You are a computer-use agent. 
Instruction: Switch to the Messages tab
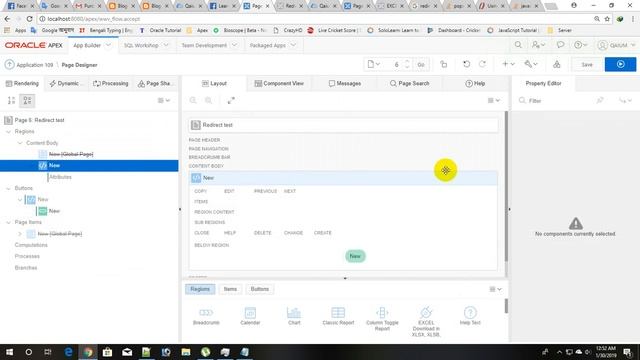point(345,83)
